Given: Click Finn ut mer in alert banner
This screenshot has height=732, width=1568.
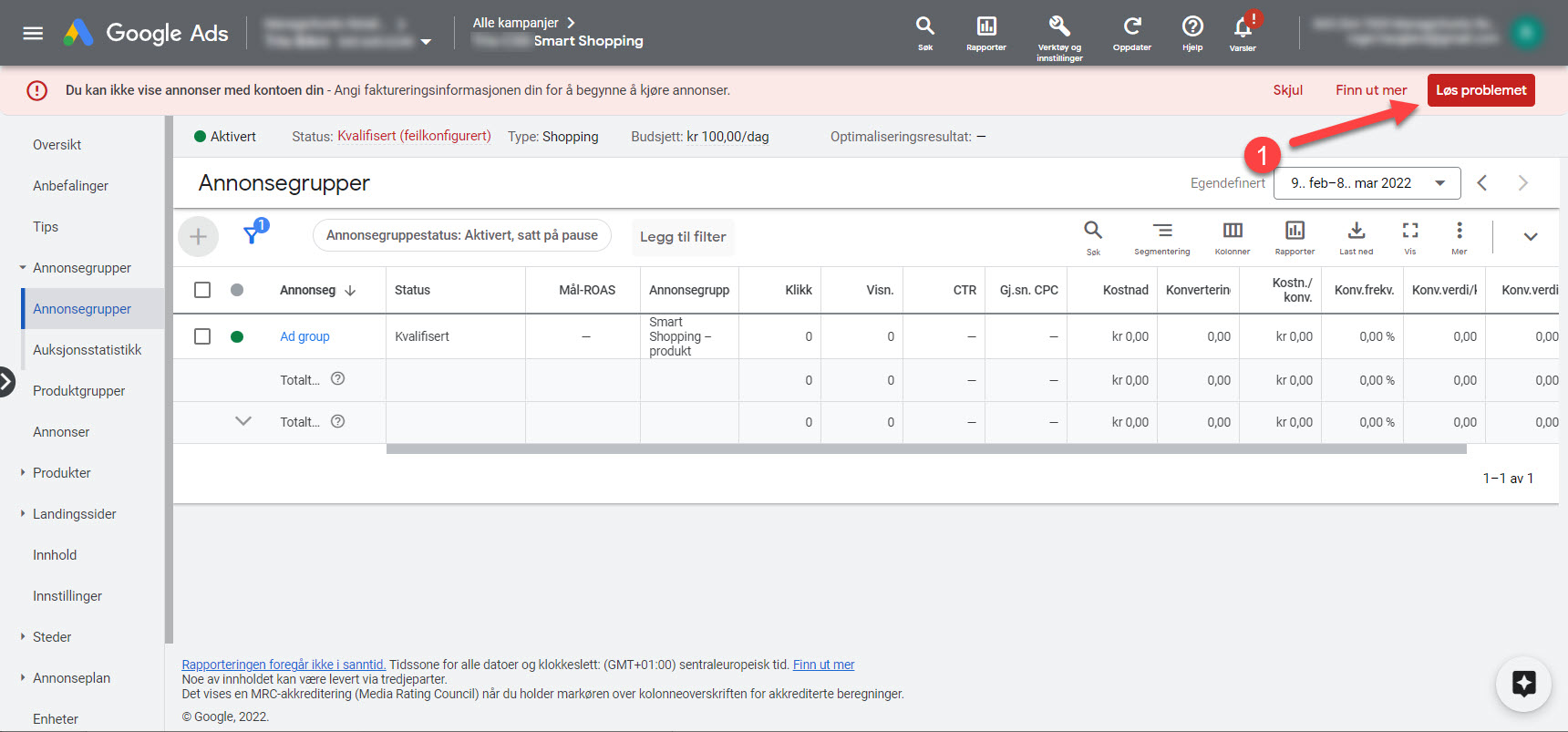Looking at the screenshot, I should pyautogui.click(x=1371, y=90).
